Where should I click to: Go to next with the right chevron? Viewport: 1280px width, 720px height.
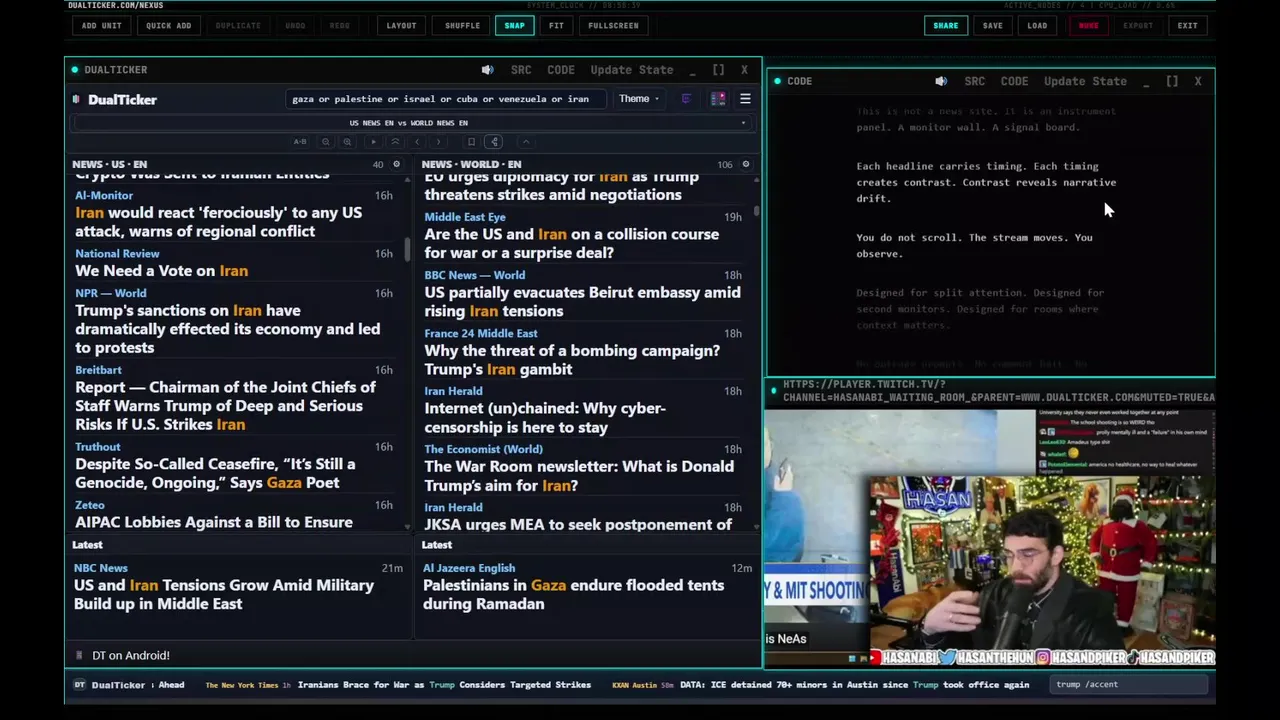pyautogui.click(x=438, y=142)
